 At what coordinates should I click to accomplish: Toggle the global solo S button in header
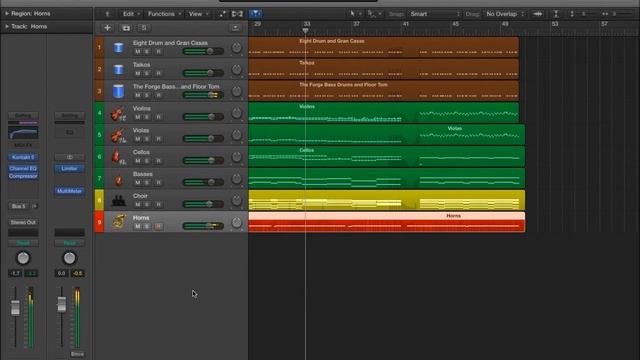144,28
